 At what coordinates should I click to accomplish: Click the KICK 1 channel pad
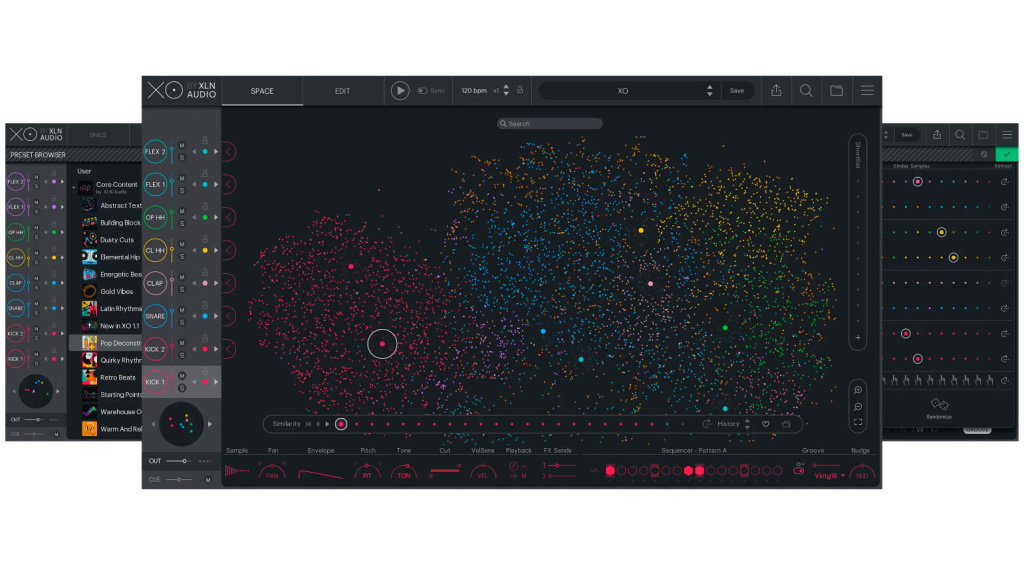pos(155,382)
